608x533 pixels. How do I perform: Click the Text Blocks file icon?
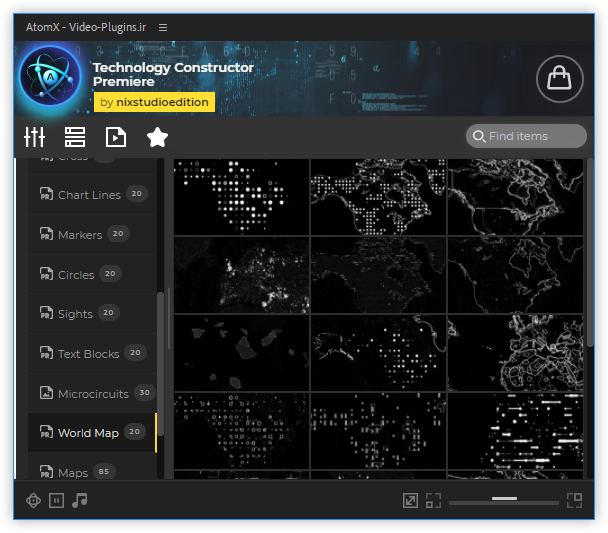(x=46, y=352)
